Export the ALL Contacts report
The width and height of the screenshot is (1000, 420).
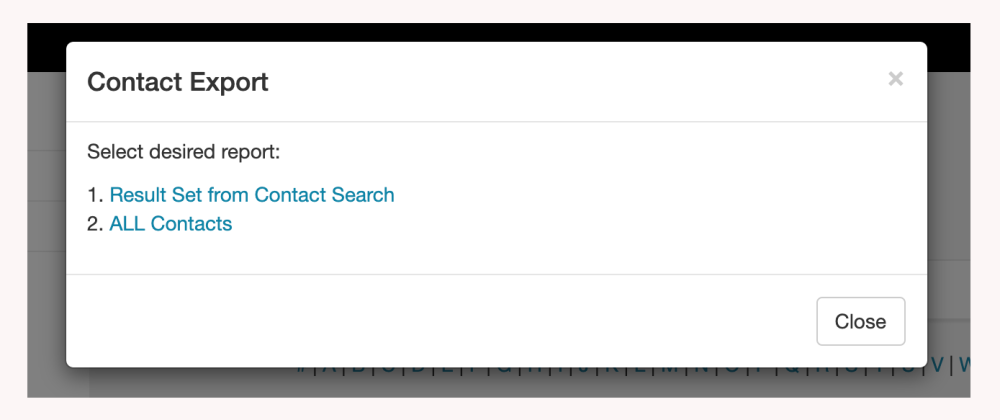[x=171, y=224]
